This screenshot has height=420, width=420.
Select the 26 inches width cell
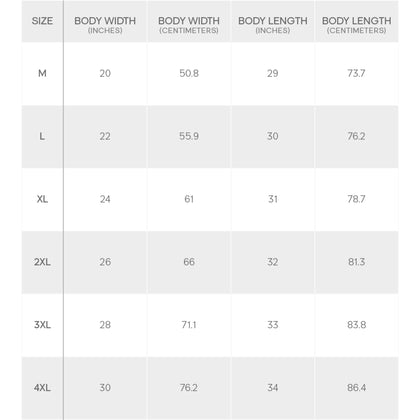[x=105, y=262]
